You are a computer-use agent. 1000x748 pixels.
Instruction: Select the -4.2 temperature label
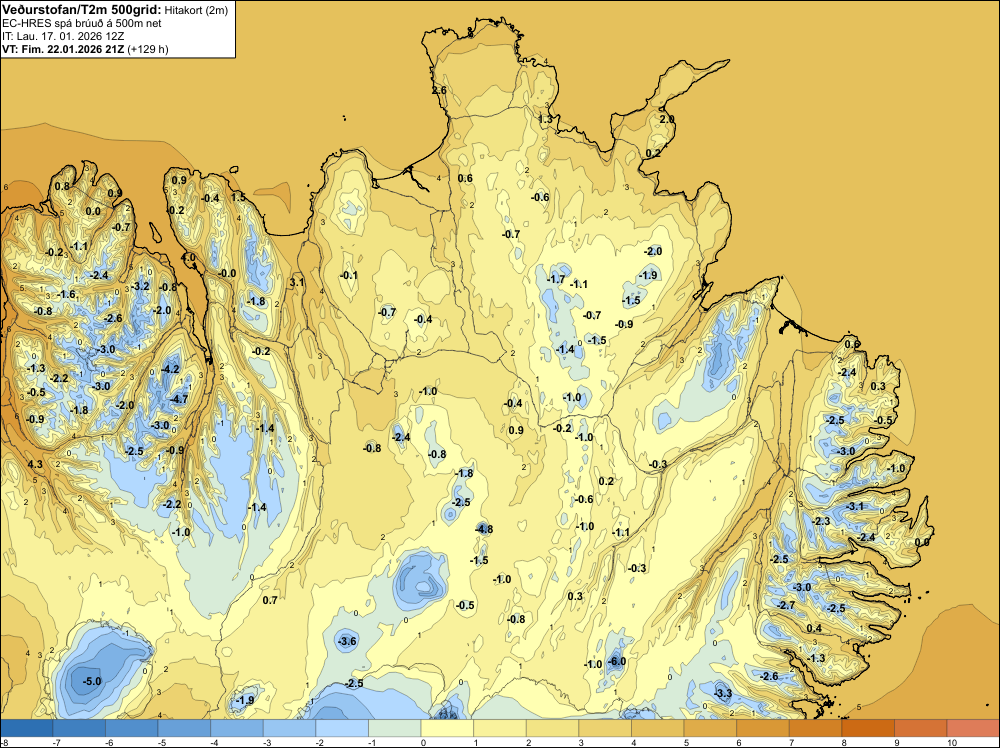(170, 369)
